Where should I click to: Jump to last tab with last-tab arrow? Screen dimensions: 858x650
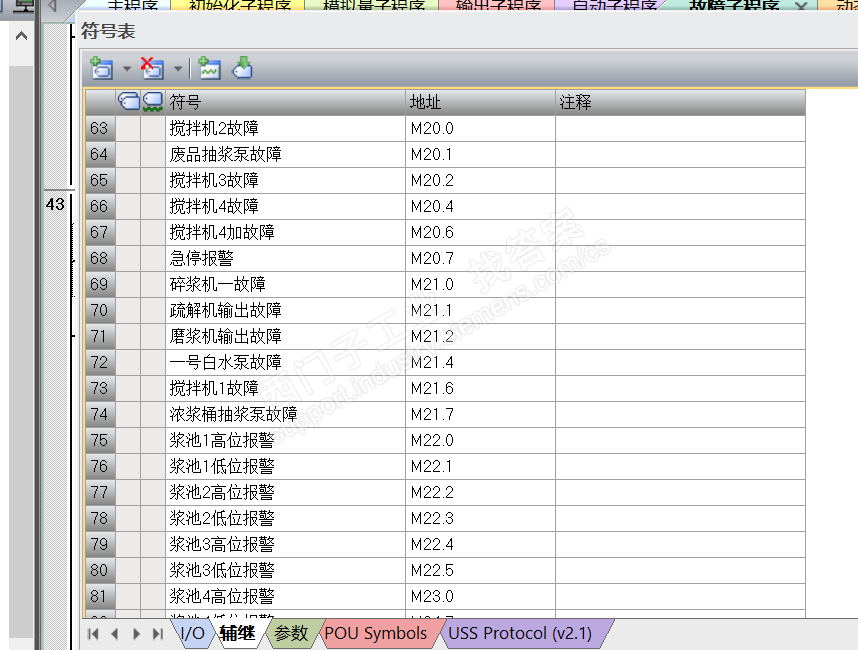click(158, 634)
